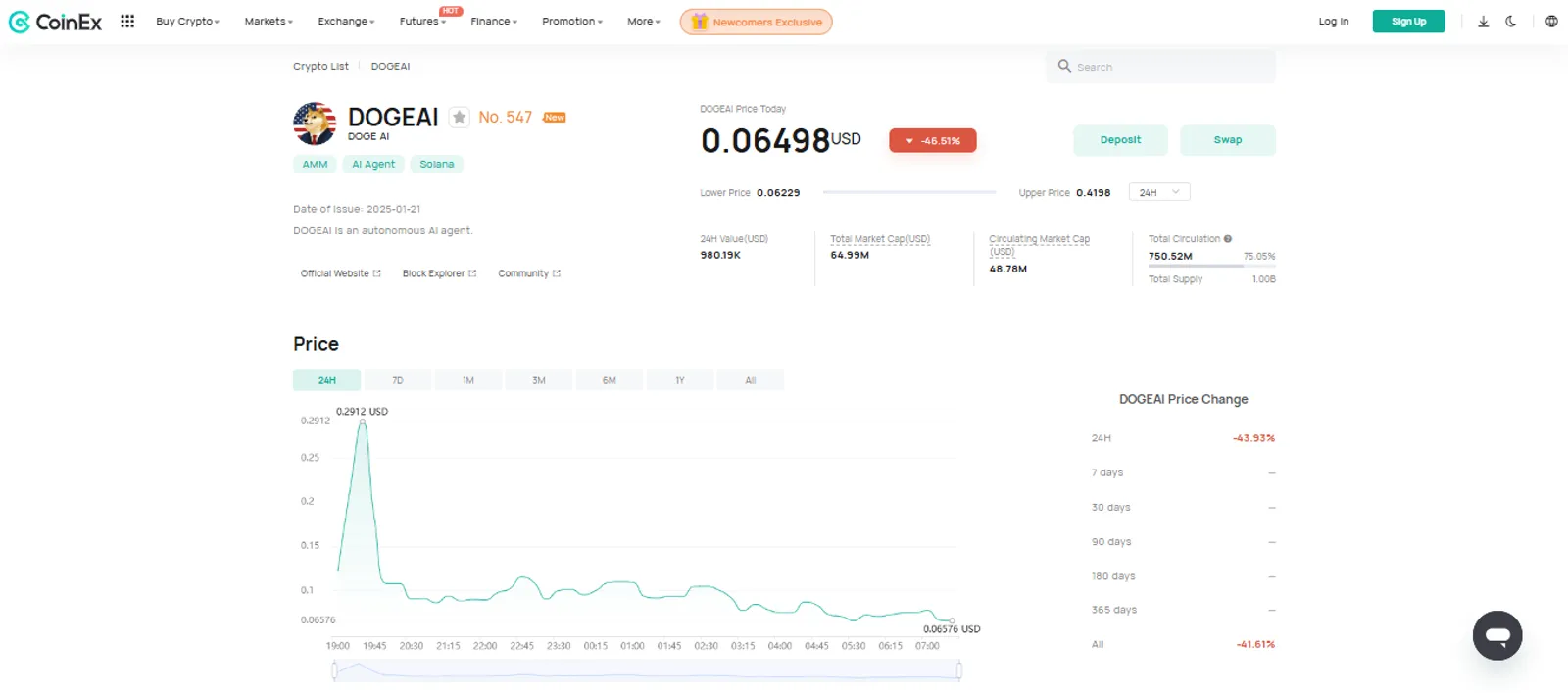Screen dimensions: 1568x693
Task: Click the Sign Up button
Action: [1408, 22]
